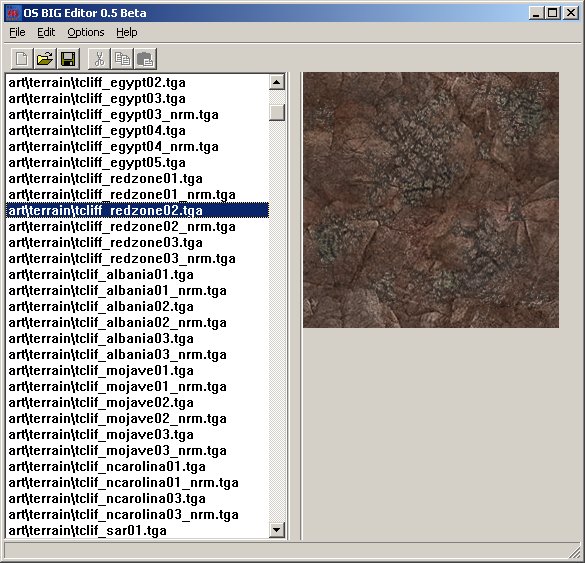Select art\terrain\tclif_ncarolina03_nrm.tga
This screenshot has height=563, width=585.
click(x=137, y=514)
